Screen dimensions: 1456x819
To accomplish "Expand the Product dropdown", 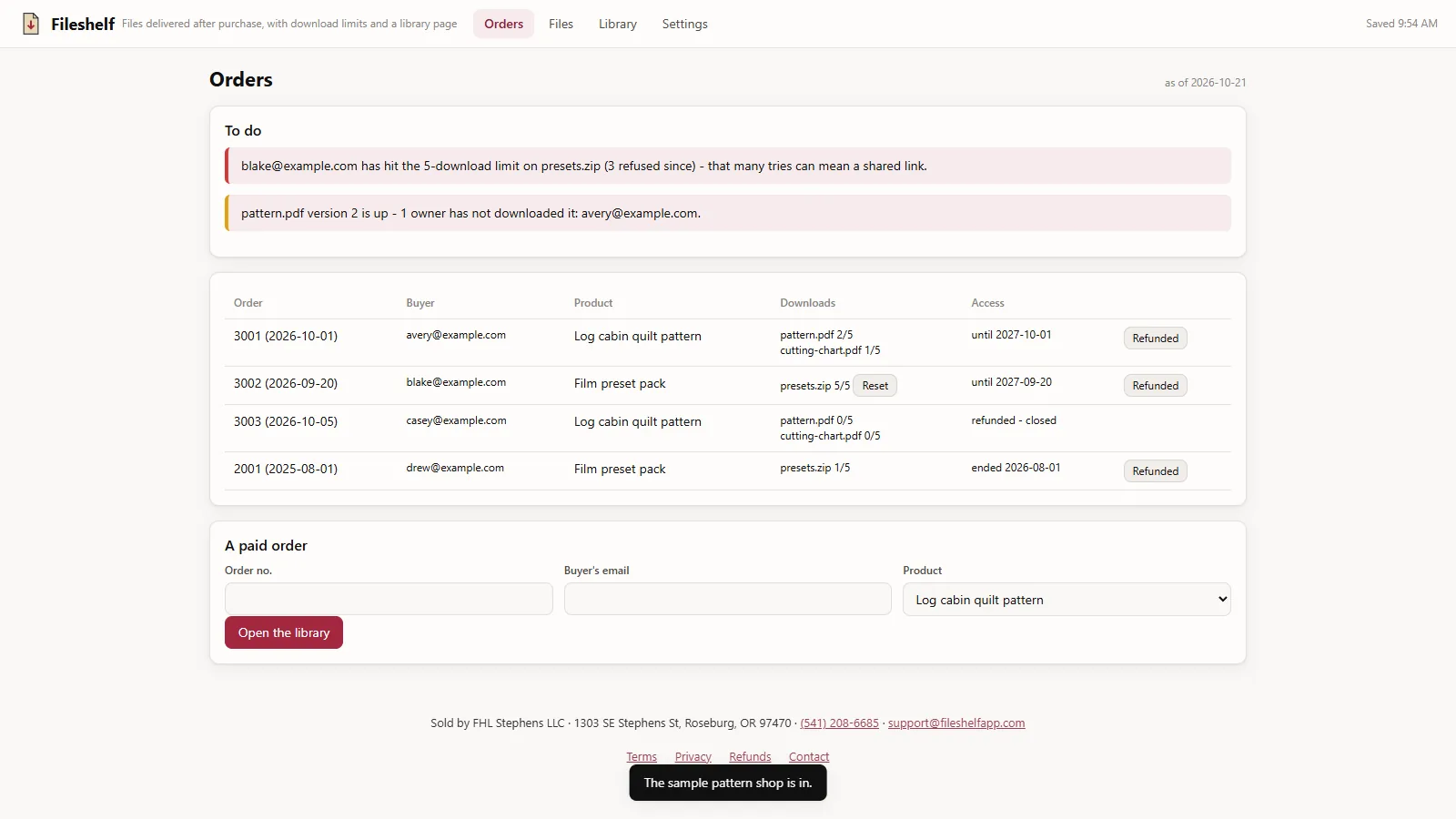I will (1067, 600).
